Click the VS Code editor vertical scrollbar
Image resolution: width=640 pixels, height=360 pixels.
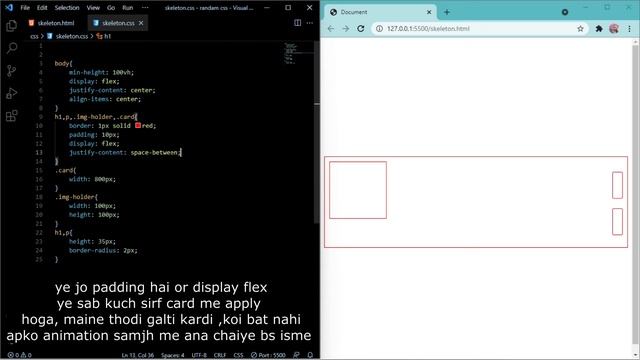point(317,133)
